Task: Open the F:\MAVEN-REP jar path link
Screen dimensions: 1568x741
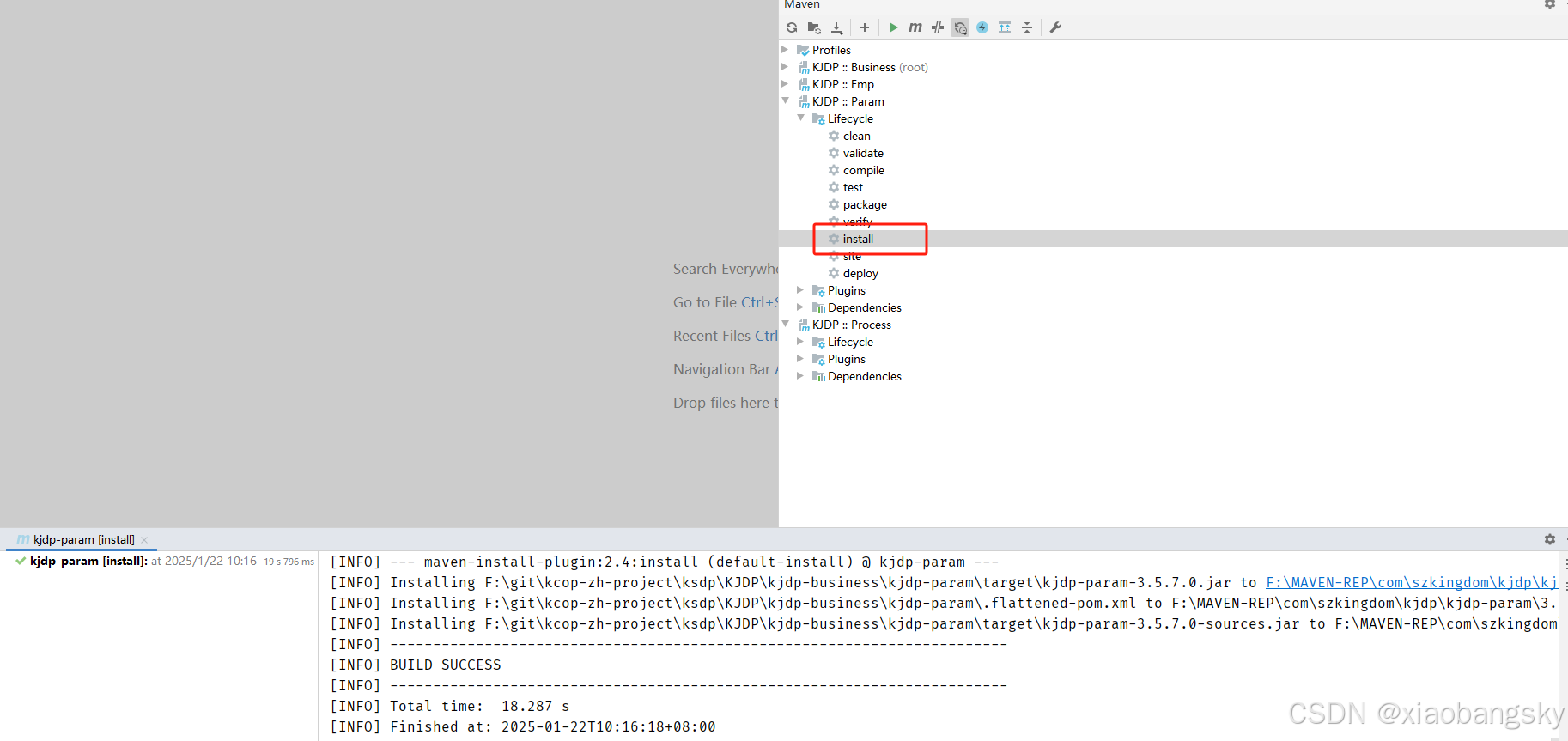Action: 1412,582
